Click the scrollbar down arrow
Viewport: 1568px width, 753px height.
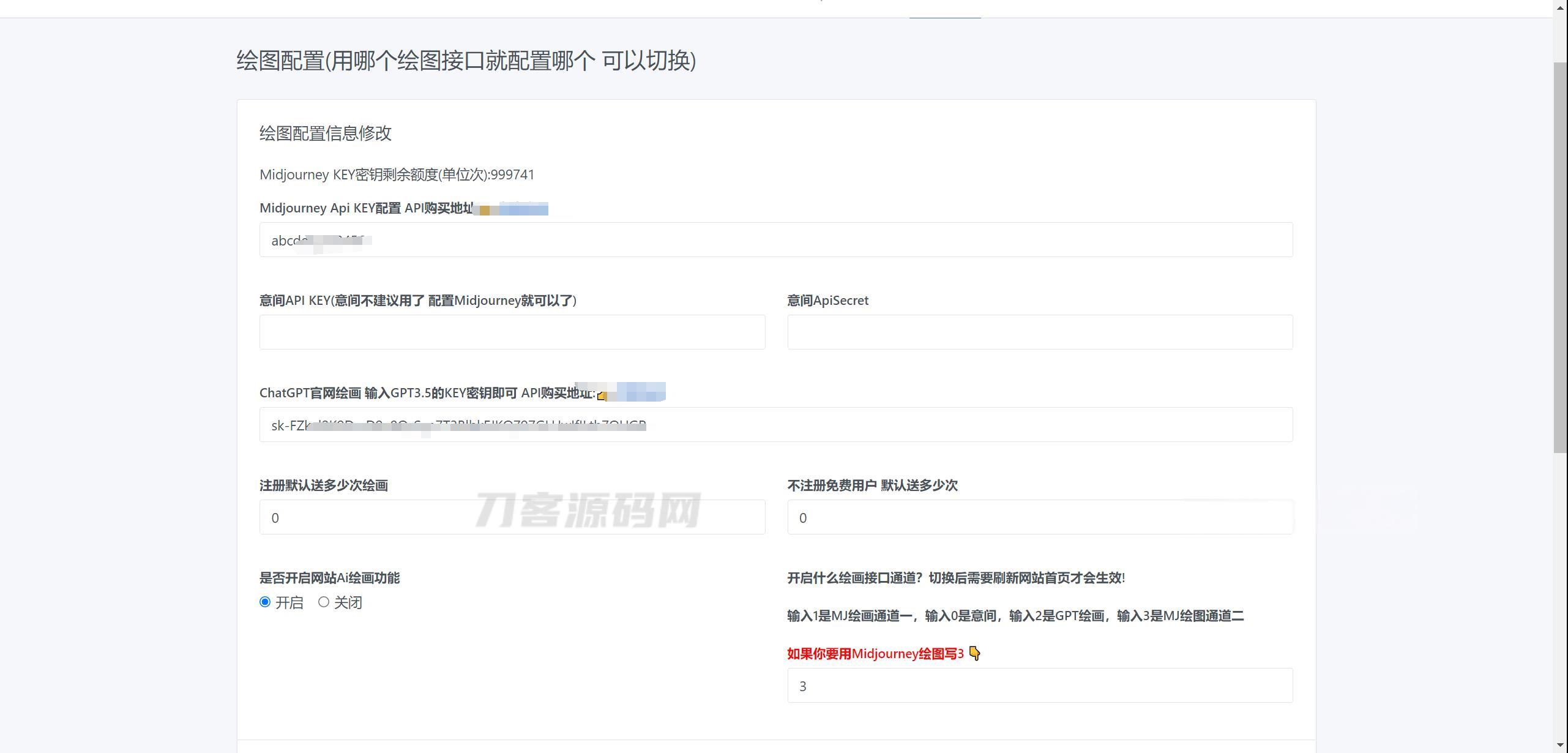point(1560,746)
